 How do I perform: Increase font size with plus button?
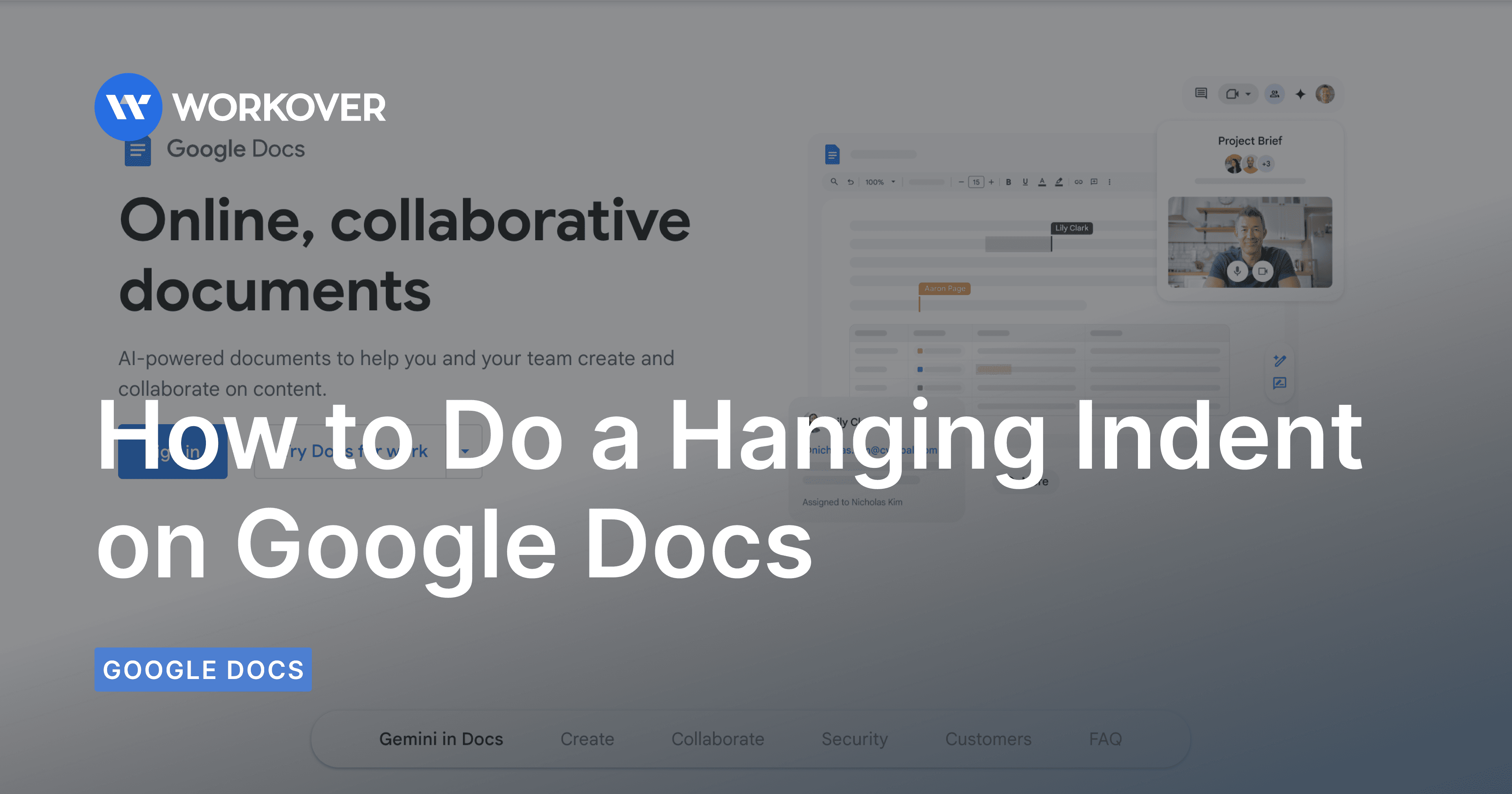(991, 182)
